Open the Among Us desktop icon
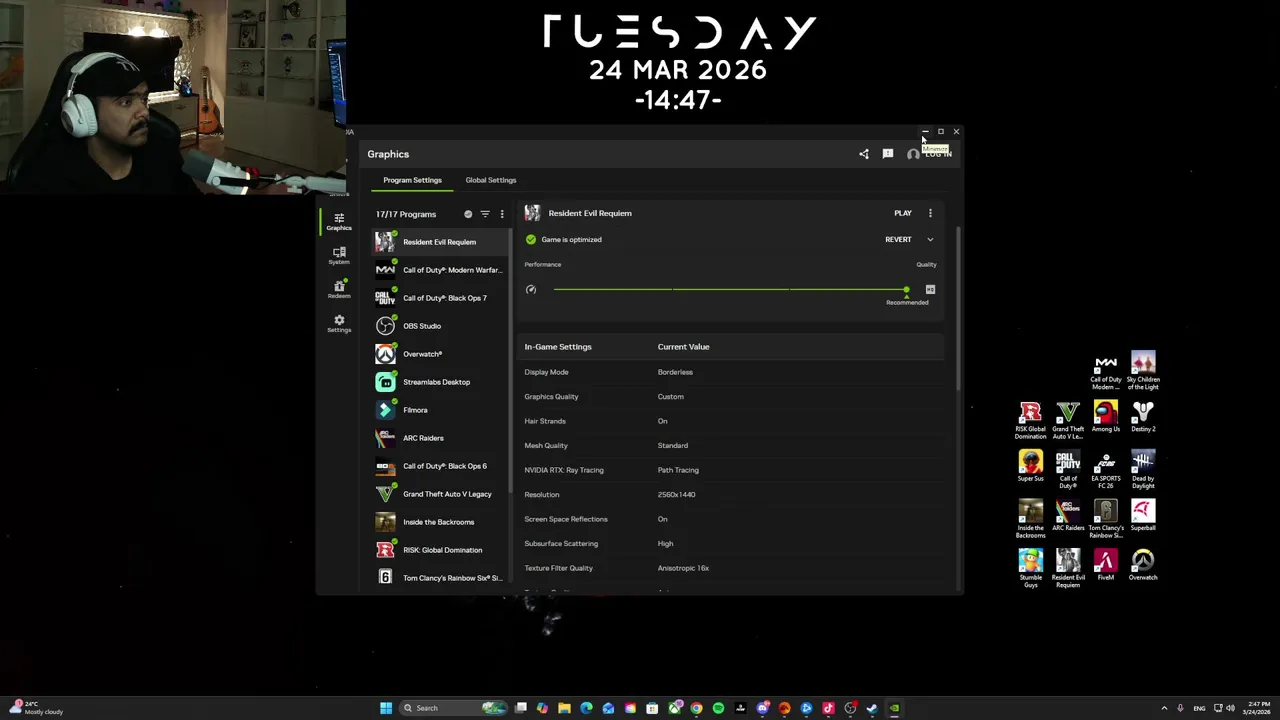 [1106, 417]
